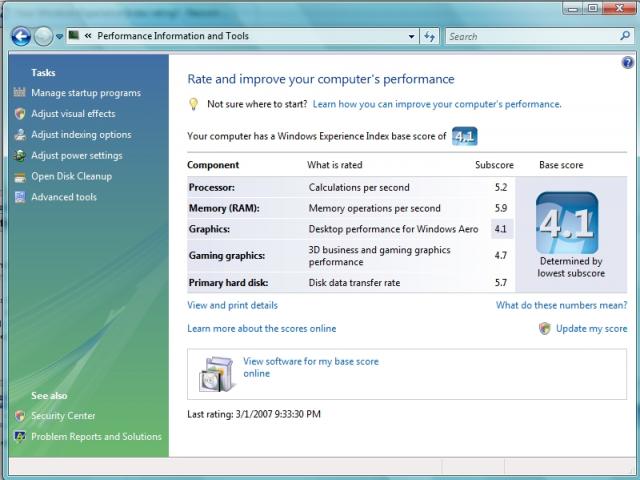This screenshot has height=480, width=640.
Task: Open Manage startup programs task
Action: coord(86,93)
